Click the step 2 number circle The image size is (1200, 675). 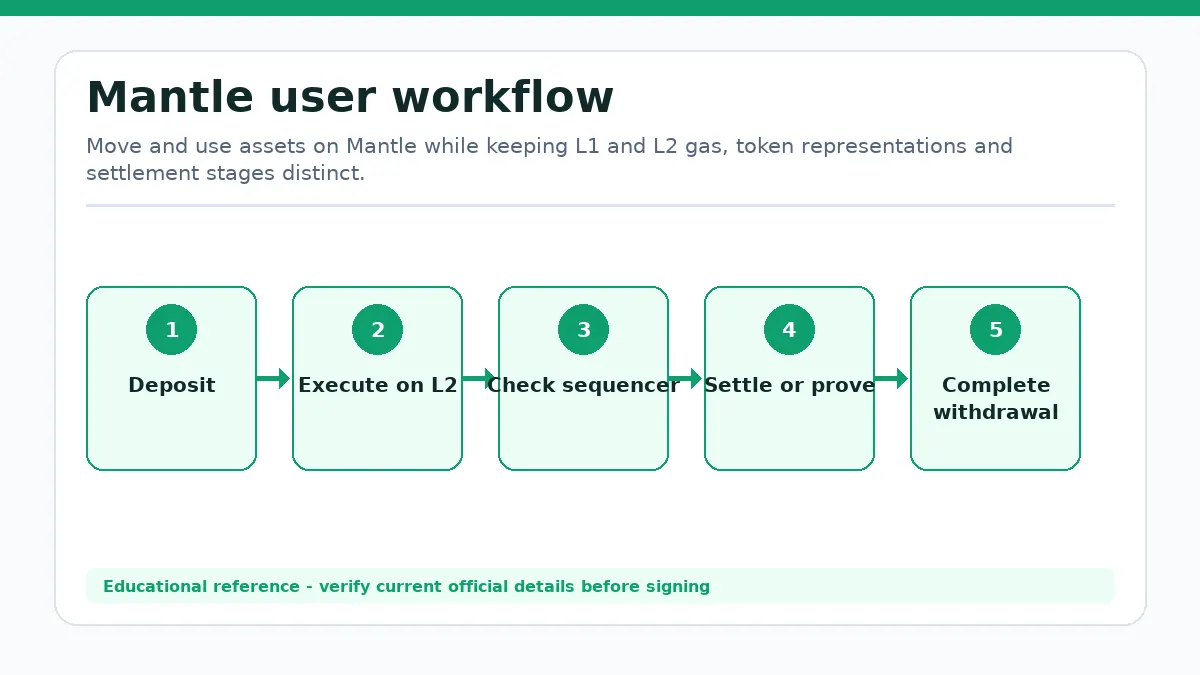[x=377, y=330]
